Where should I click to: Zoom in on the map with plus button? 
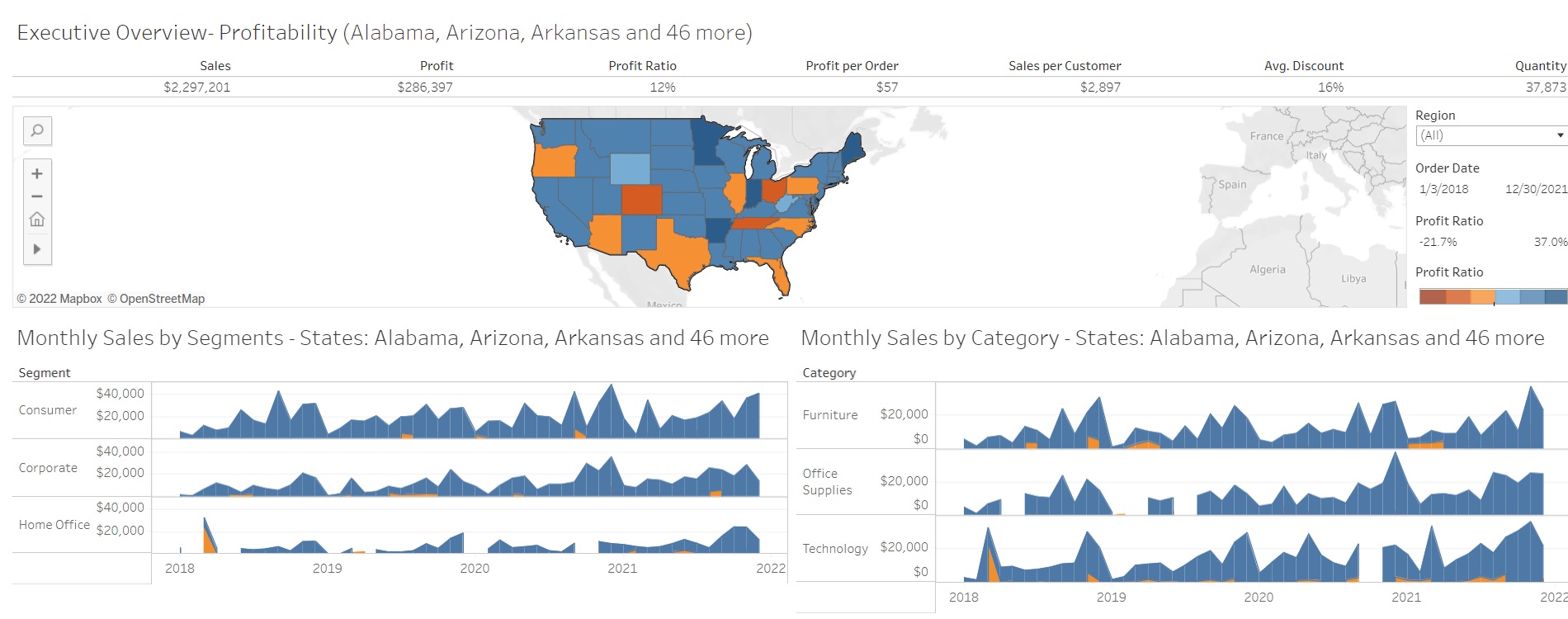tap(37, 173)
